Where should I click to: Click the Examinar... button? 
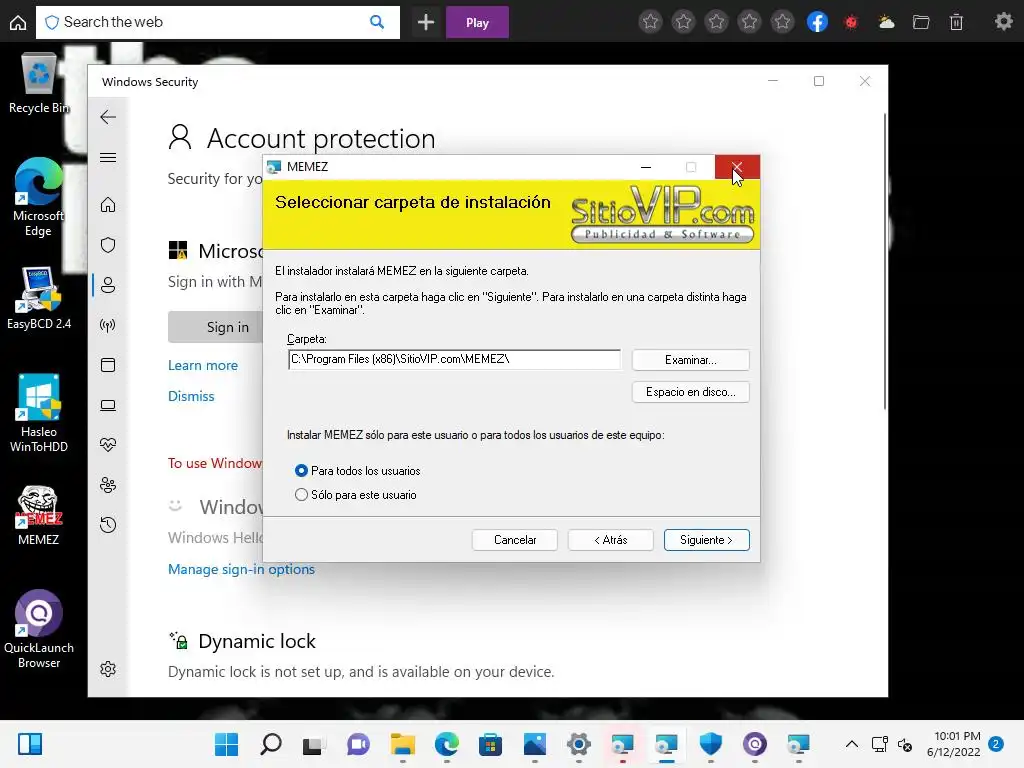point(690,360)
